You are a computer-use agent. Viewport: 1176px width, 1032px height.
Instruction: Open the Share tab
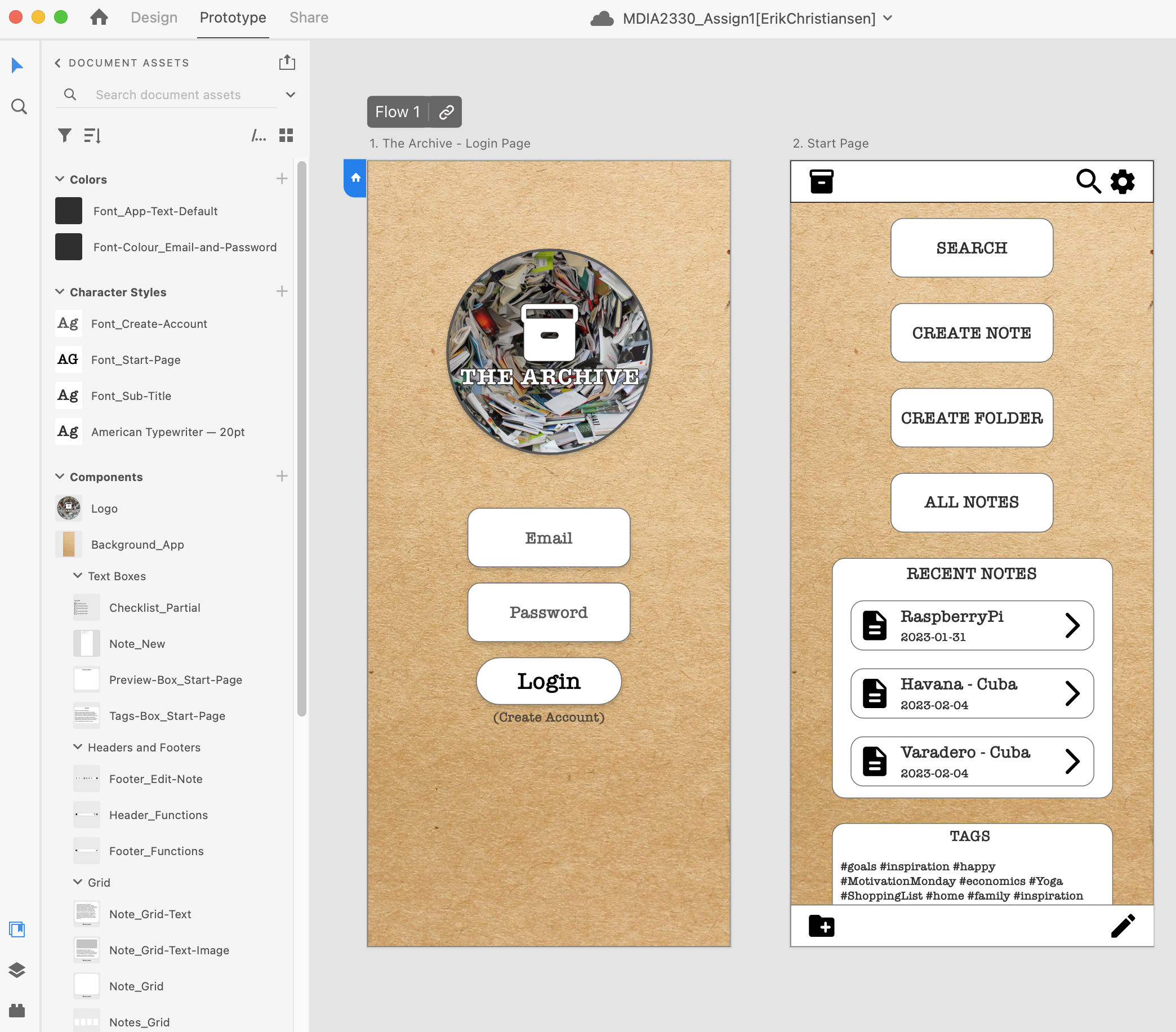pyautogui.click(x=309, y=17)
